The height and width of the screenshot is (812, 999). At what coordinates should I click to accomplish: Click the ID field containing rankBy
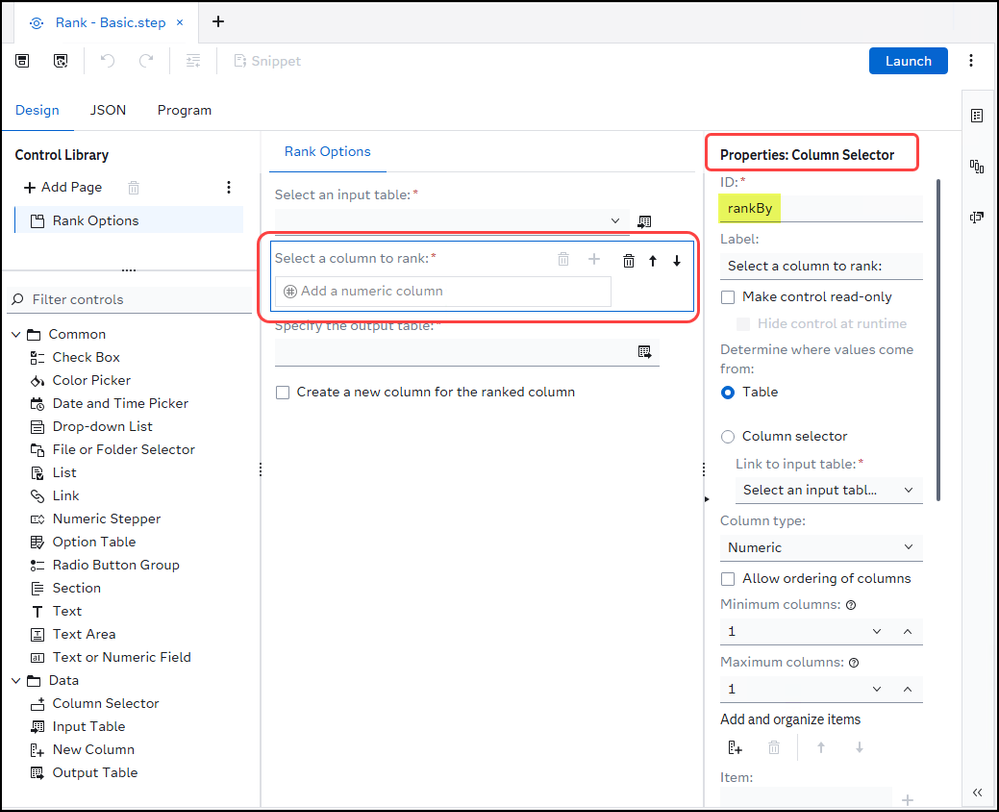821,208
